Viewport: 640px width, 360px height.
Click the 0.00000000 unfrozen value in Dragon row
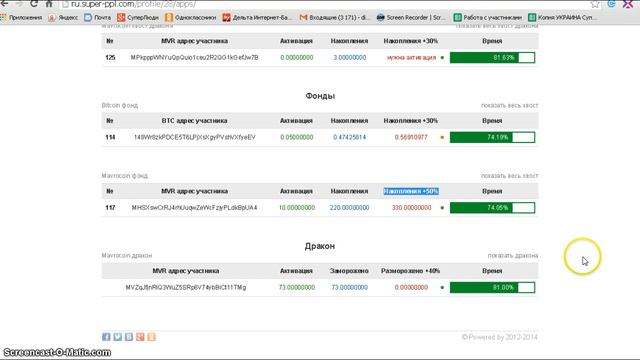click(411, 287)
